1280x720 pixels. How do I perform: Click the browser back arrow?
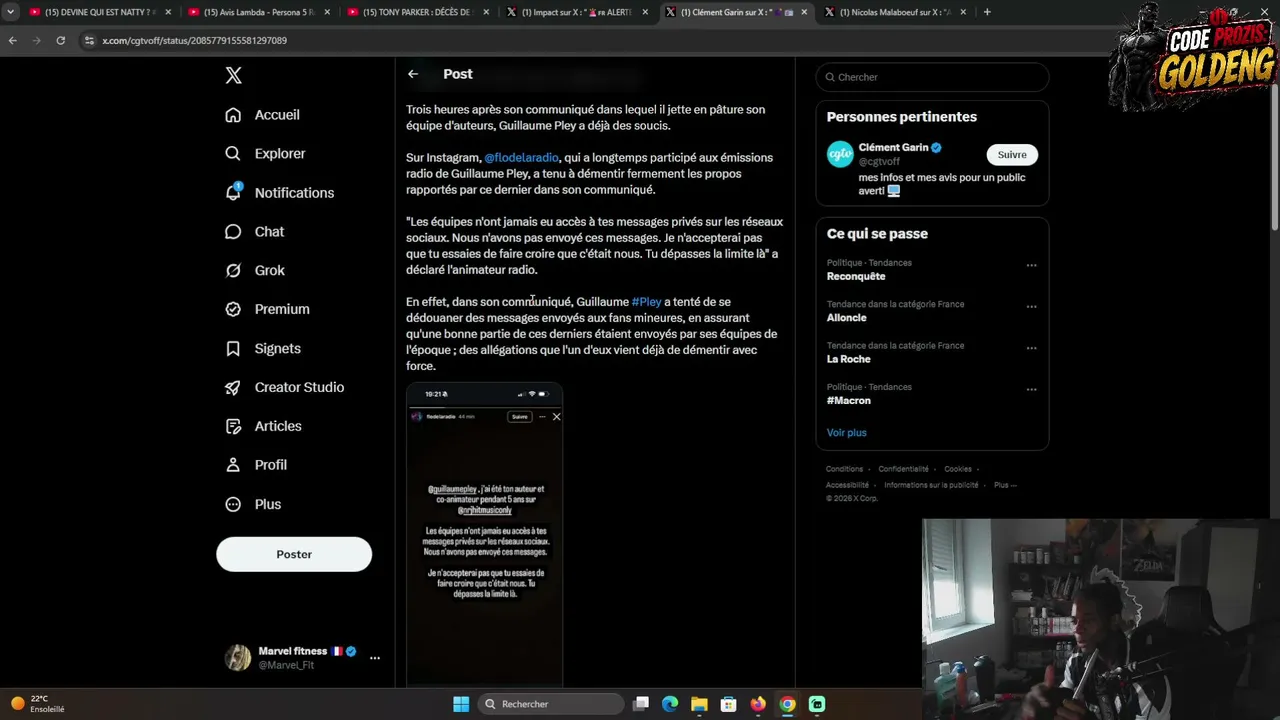[13, 40]
